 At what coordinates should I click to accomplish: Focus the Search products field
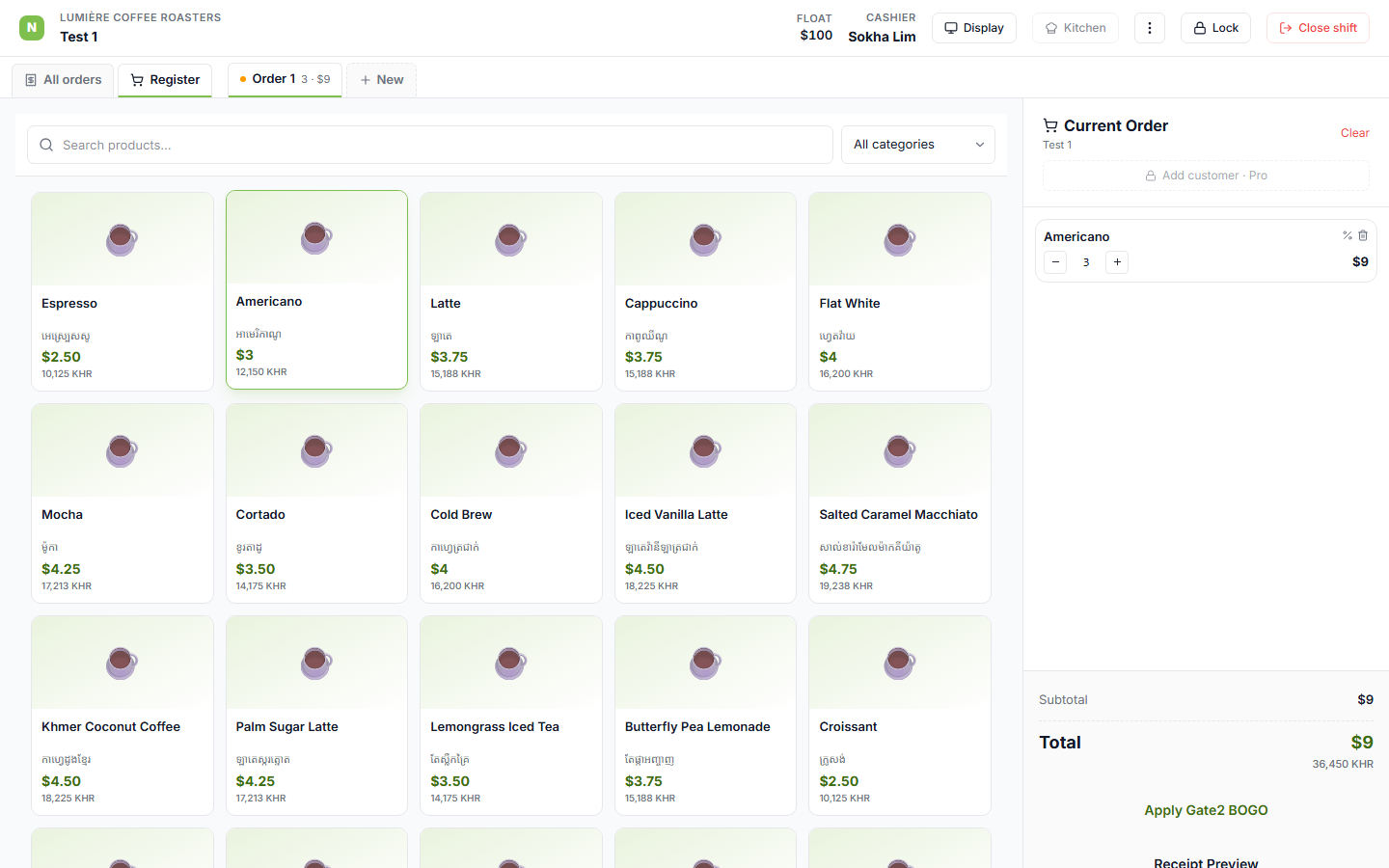click(430, 145)
